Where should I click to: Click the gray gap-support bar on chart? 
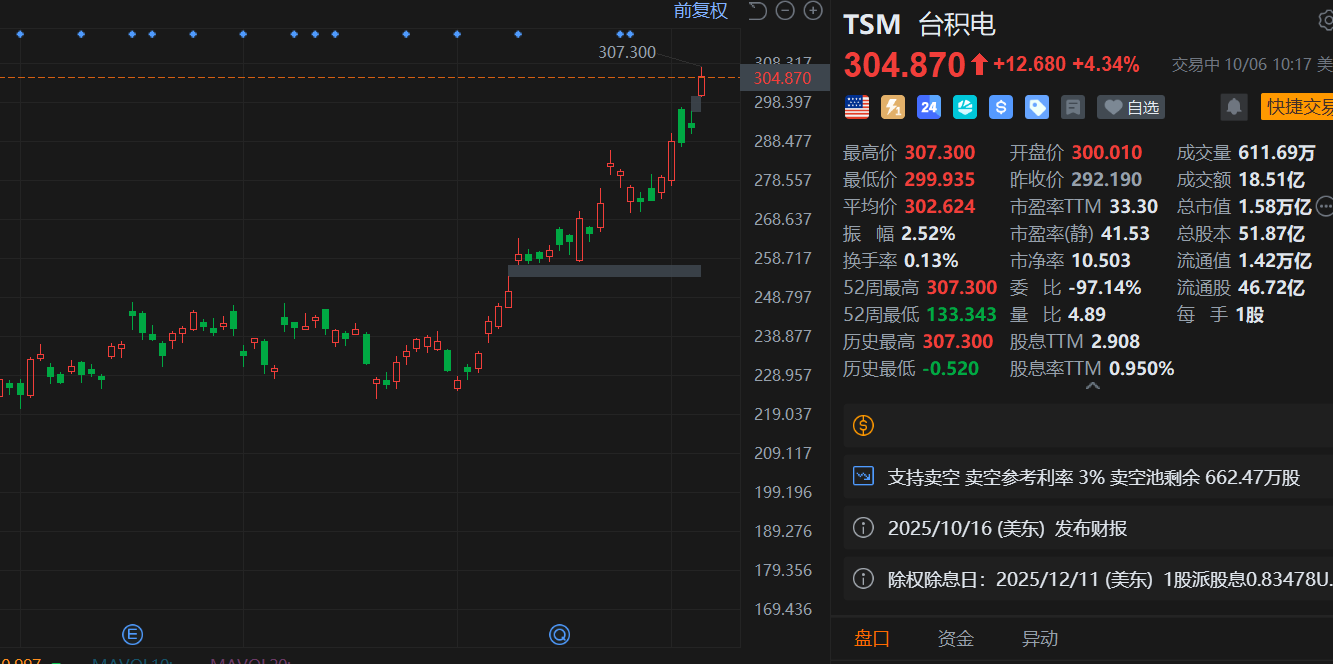point(604,271)
